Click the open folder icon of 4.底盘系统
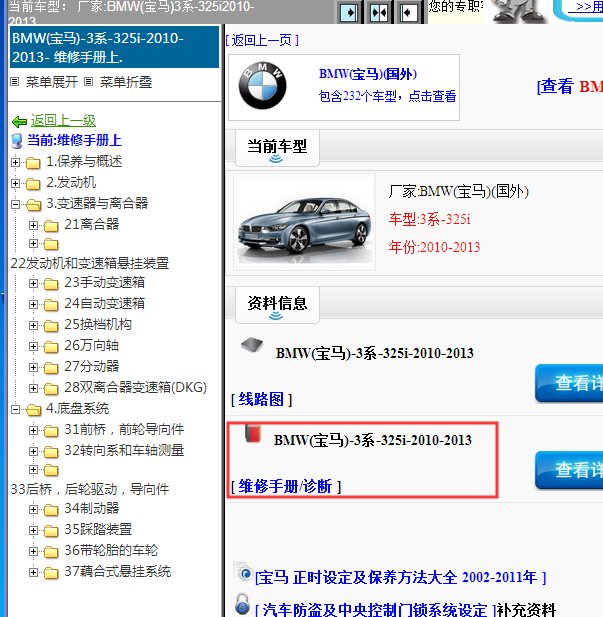 point(33,410)
